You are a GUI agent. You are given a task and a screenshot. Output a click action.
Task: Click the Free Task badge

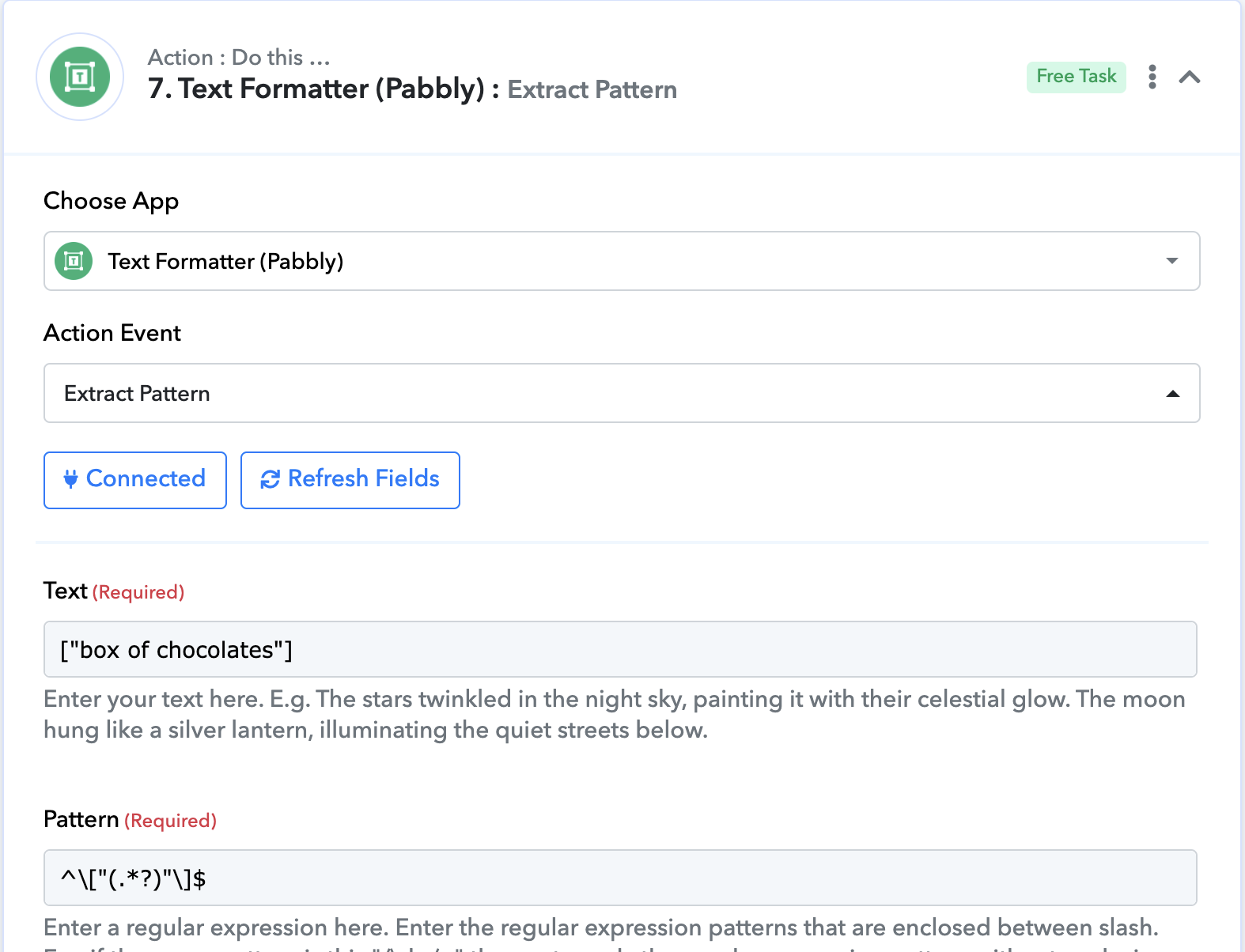point(1076,77)
